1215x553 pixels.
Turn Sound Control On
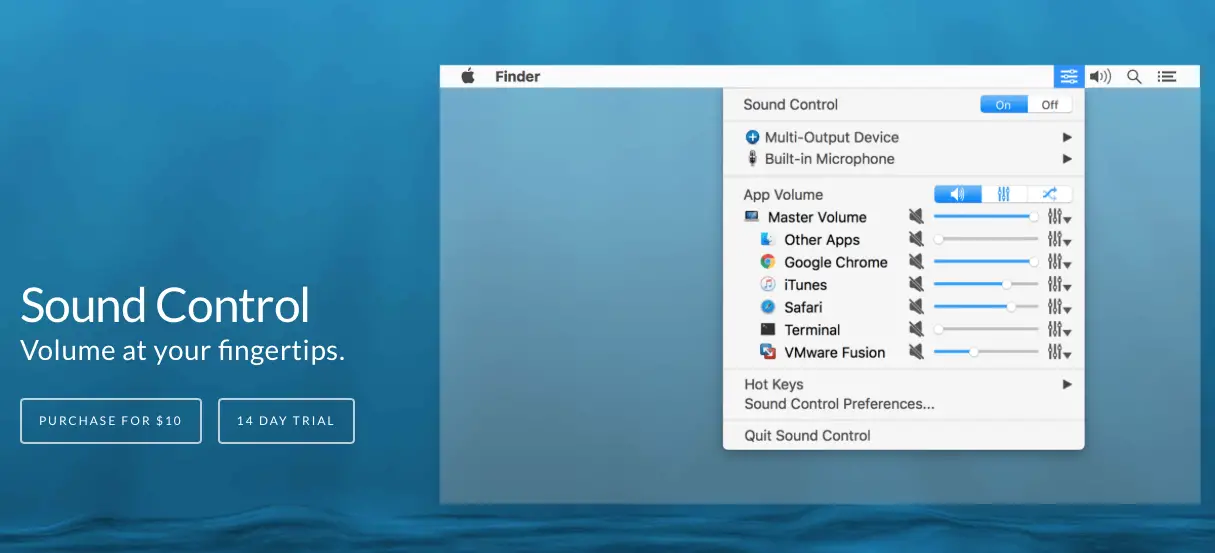click(x=1003, y=105)
